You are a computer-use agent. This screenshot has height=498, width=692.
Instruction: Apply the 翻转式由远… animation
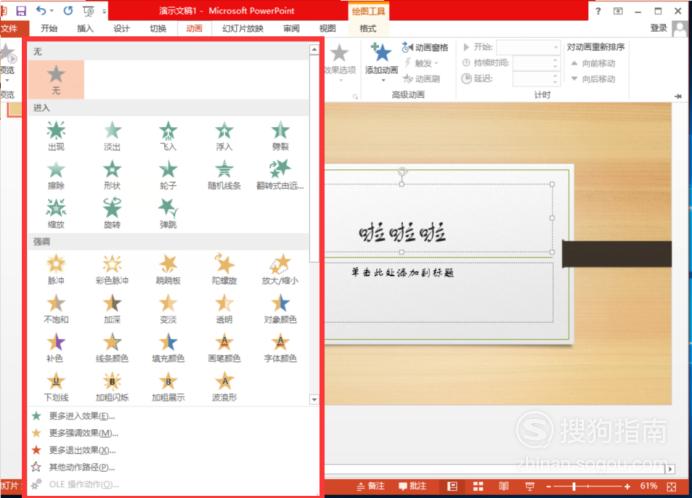click(280, 175)
